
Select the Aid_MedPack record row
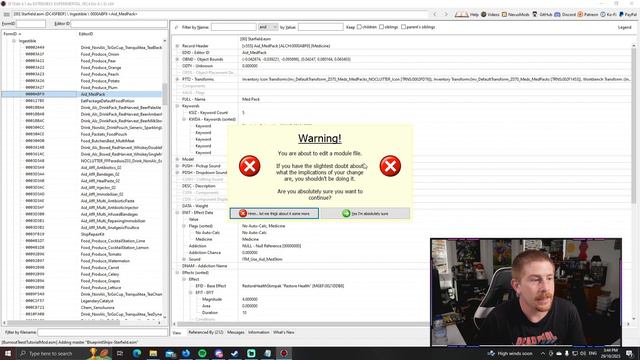click(82, 94)
